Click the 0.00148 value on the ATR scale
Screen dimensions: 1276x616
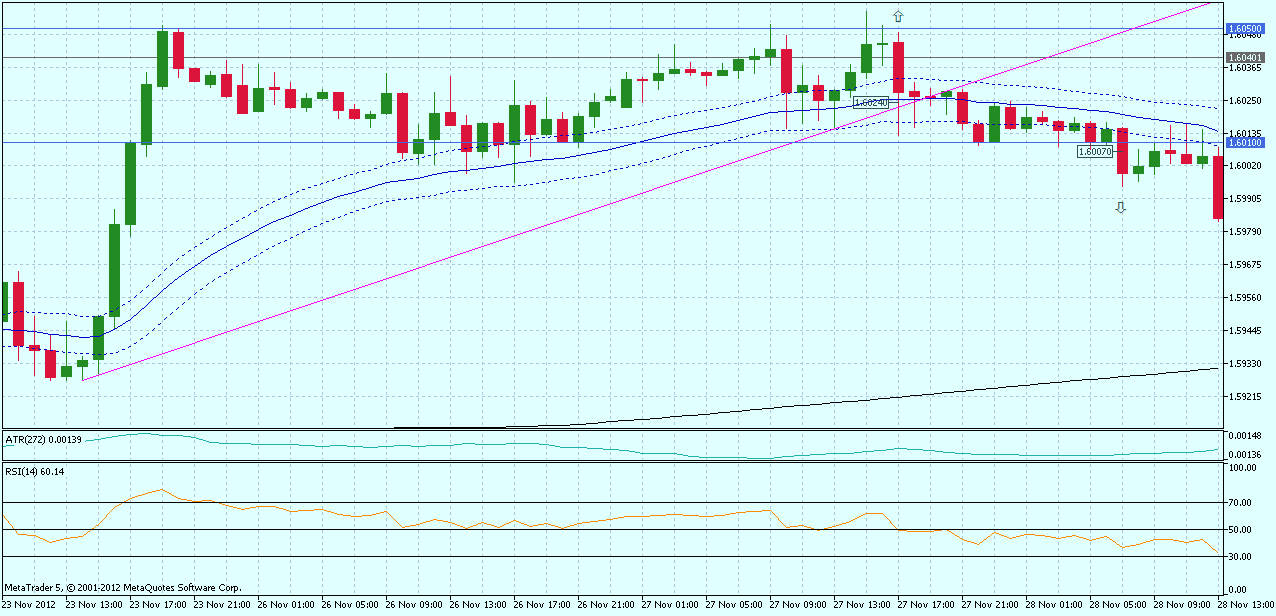click(1246, 435)
